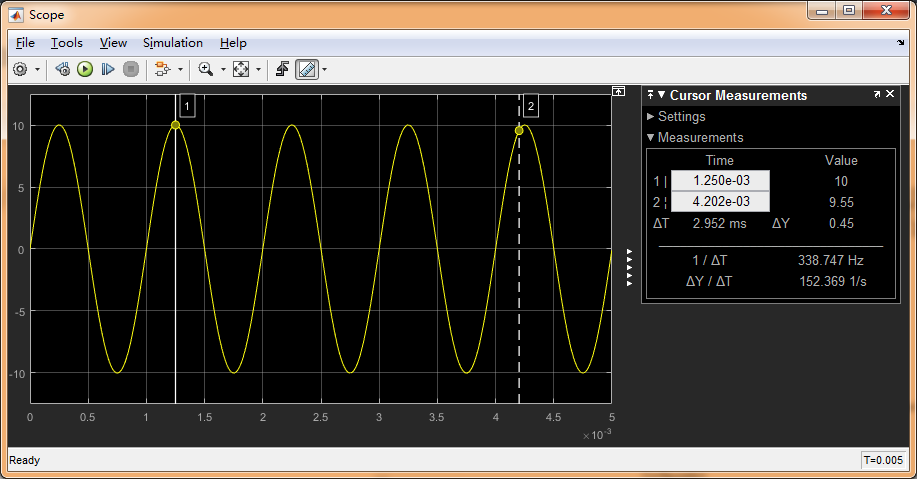Toggle the Cursor Measurements ruler button
Viewport: 917px width, 479px height.
[307, 69]
